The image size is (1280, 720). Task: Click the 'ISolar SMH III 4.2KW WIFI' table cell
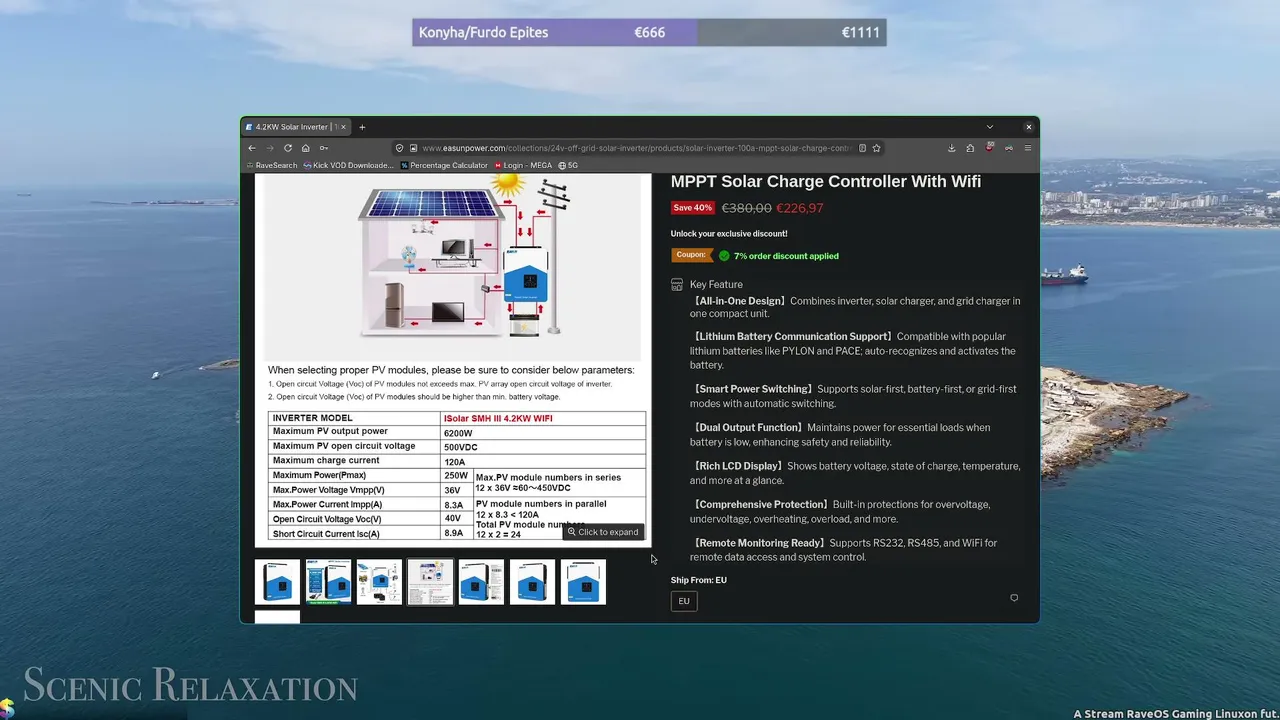[544, 418]
